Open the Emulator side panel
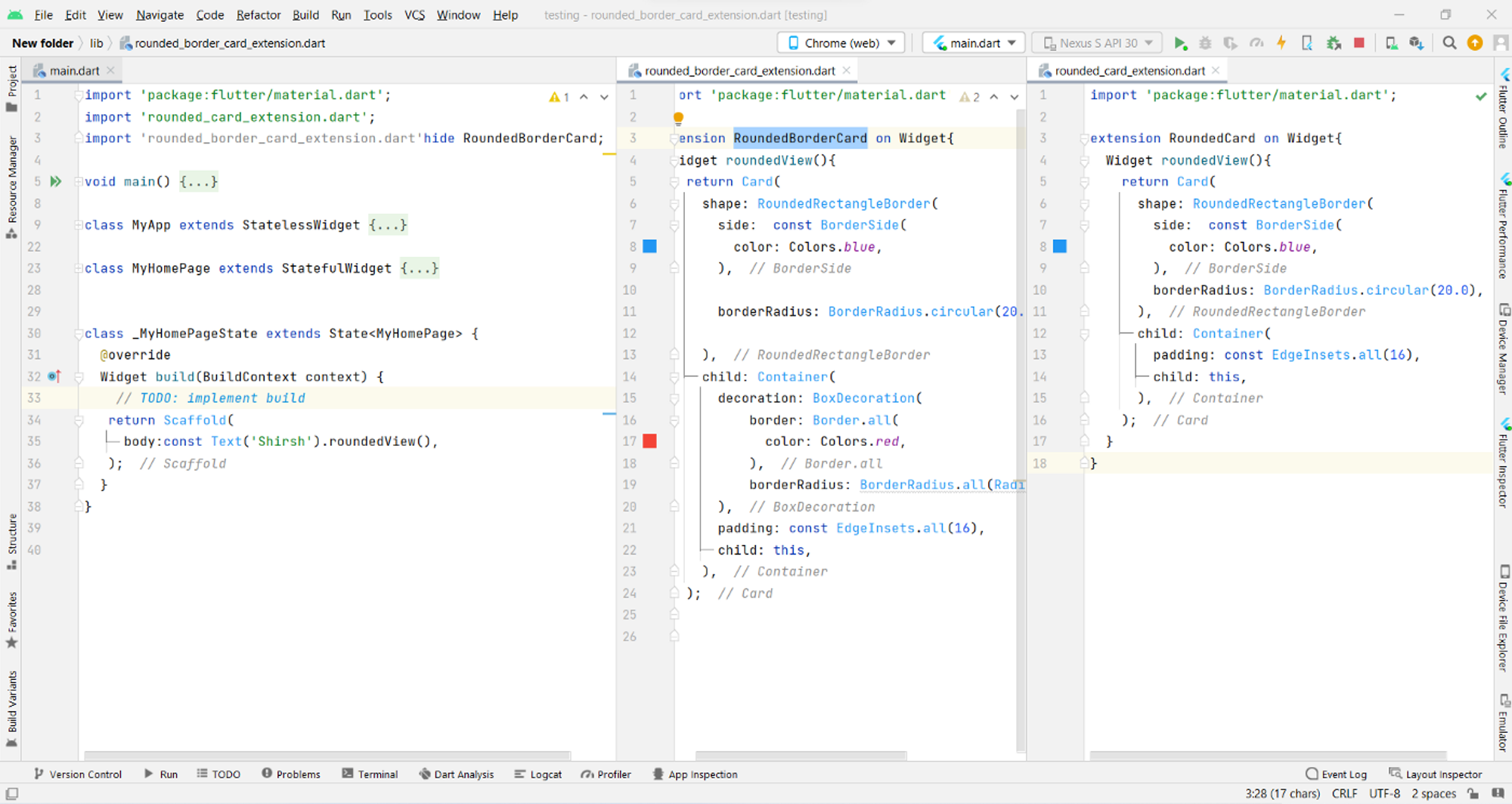The height and width of the screenshot is (804, 1512). [x=1503, y=722]
